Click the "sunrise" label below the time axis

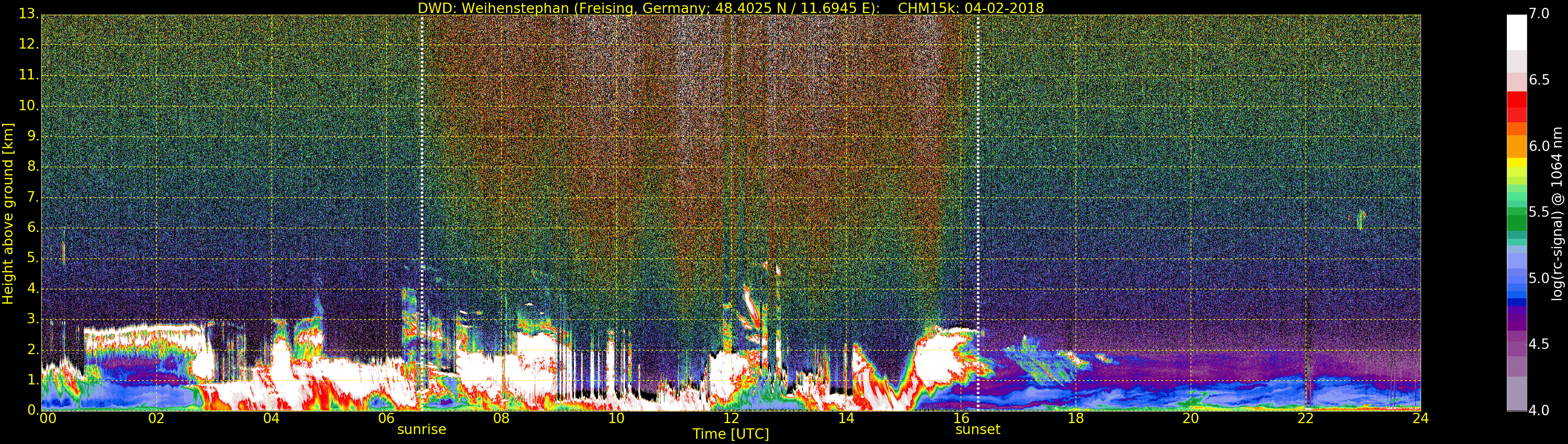click(x=422, y=429)
